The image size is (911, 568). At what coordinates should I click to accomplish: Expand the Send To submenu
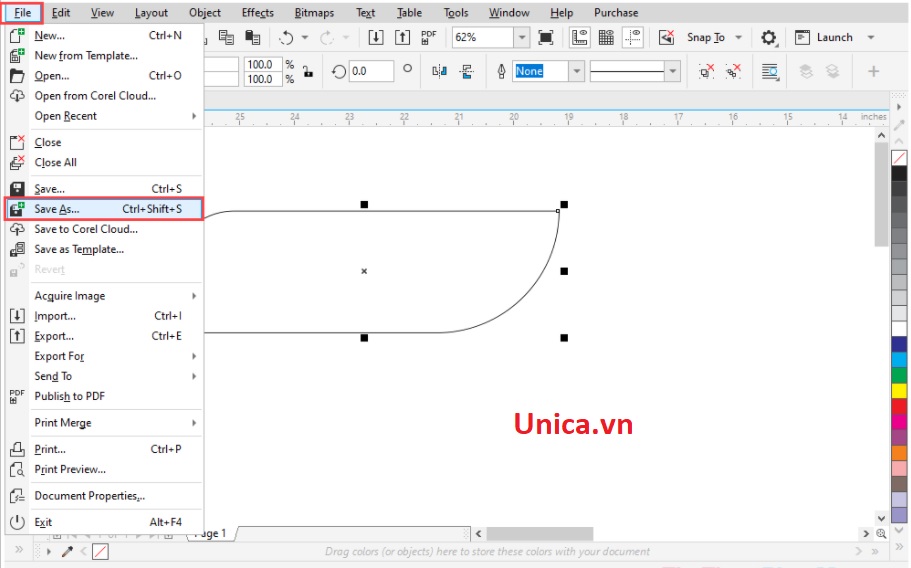194,376
